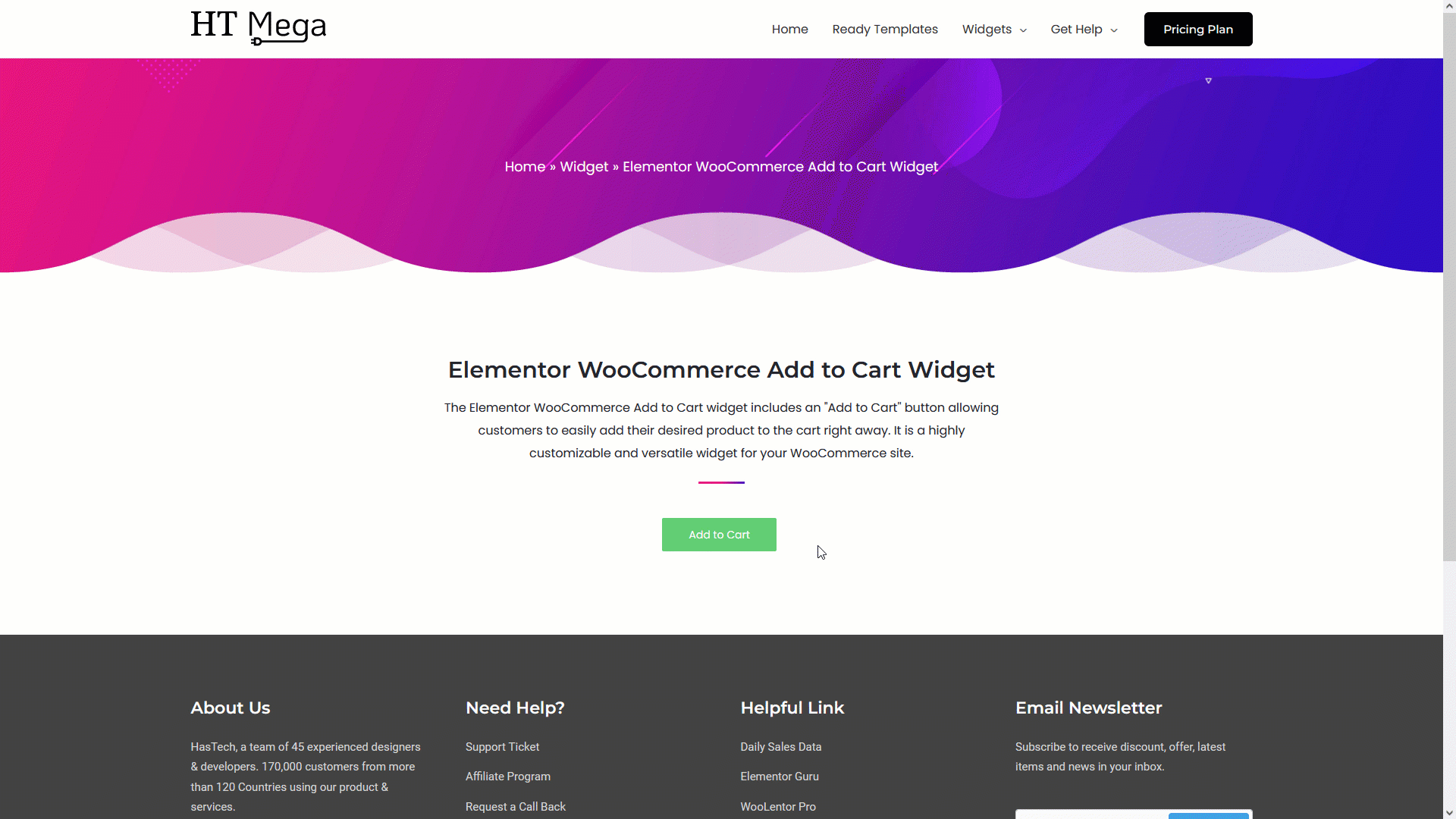The image size is (1456, 819).
Task: Click the Support Ticket link
Action: pyautogui.click(x=502, y=746)
